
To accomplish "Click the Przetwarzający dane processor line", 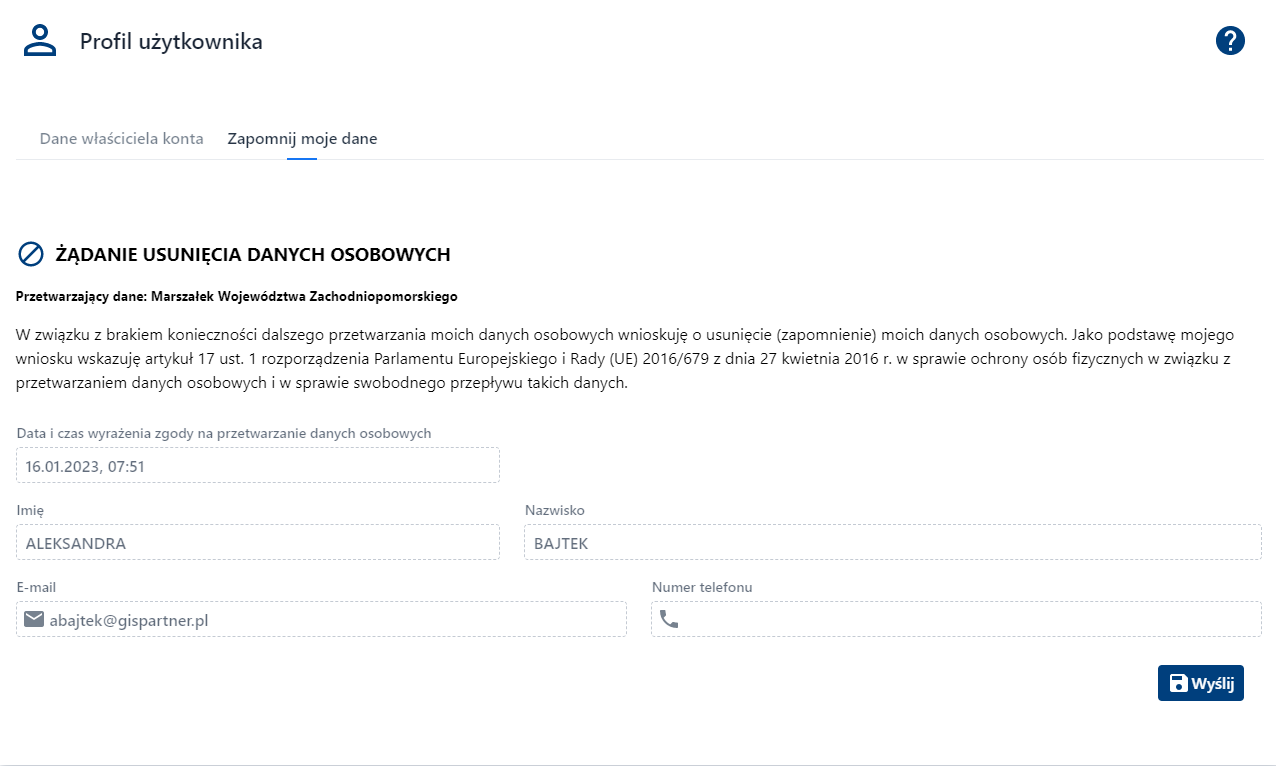I will point(237,297).
